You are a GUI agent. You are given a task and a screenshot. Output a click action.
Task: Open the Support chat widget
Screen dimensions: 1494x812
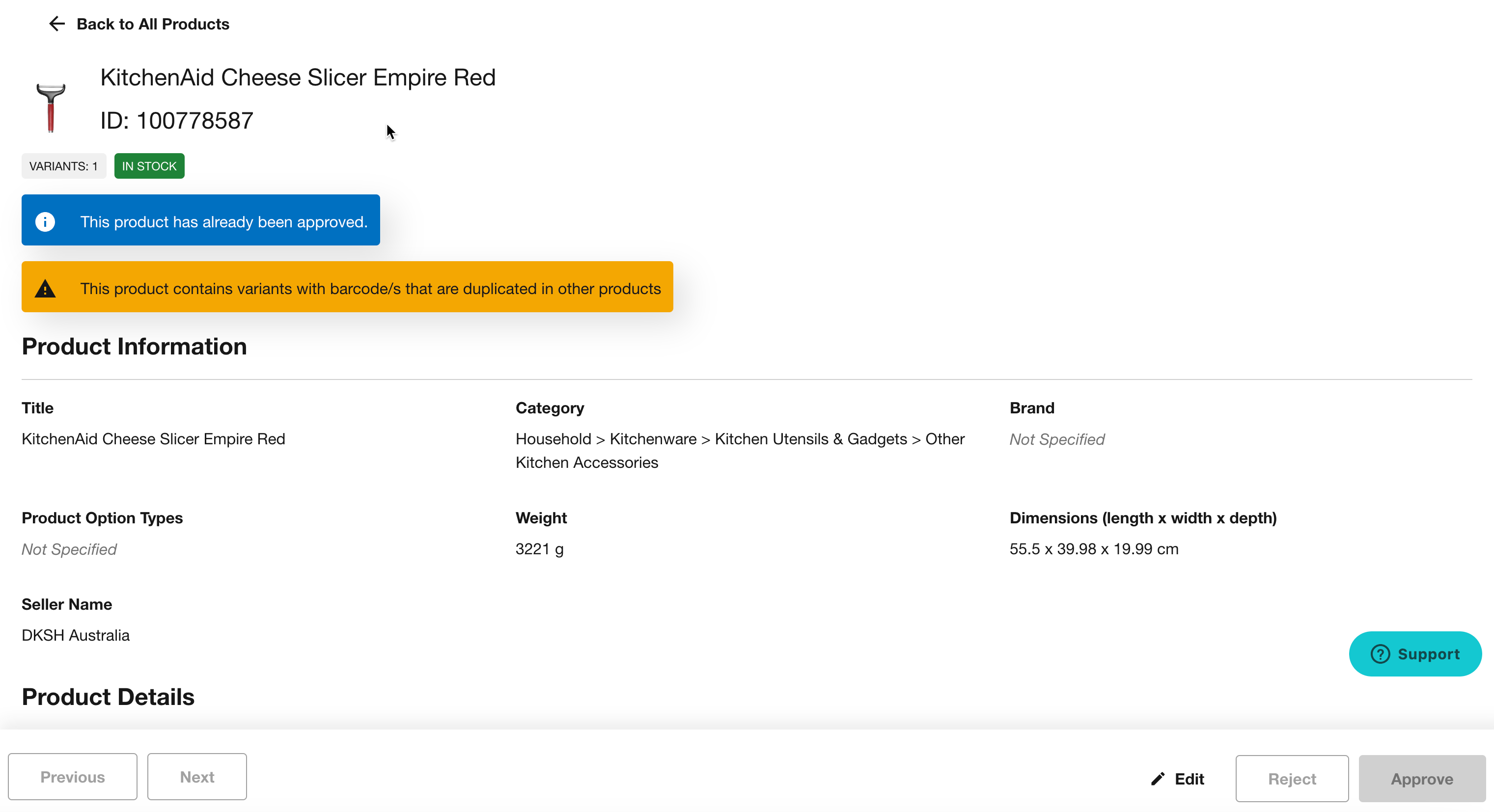pos(1415,654)
